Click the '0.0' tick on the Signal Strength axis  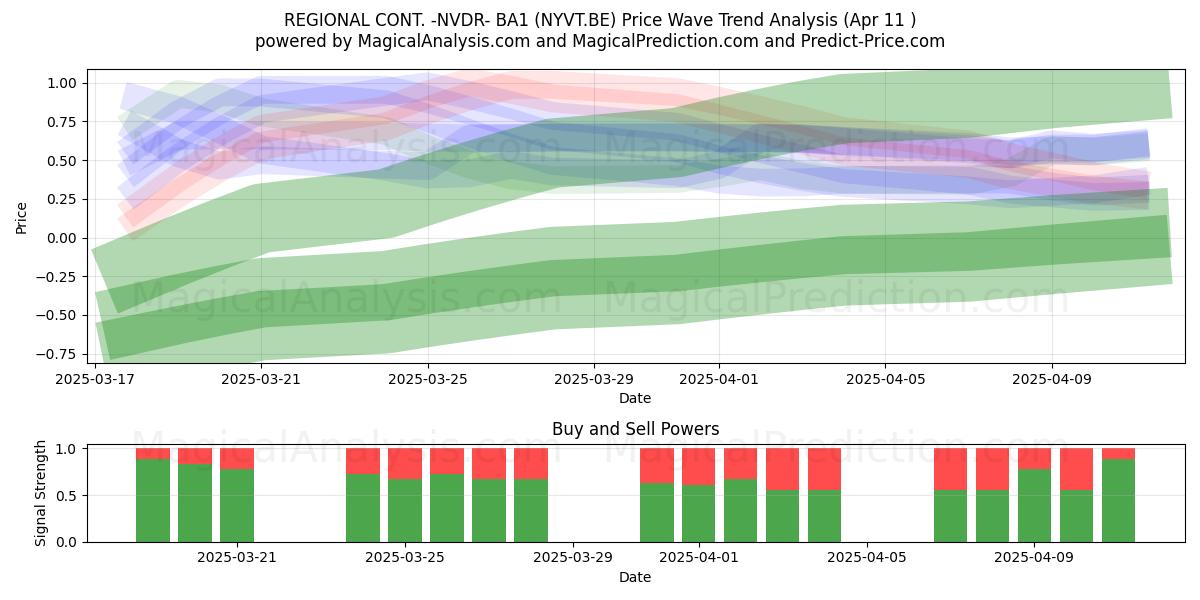click(x=68, y=542)
